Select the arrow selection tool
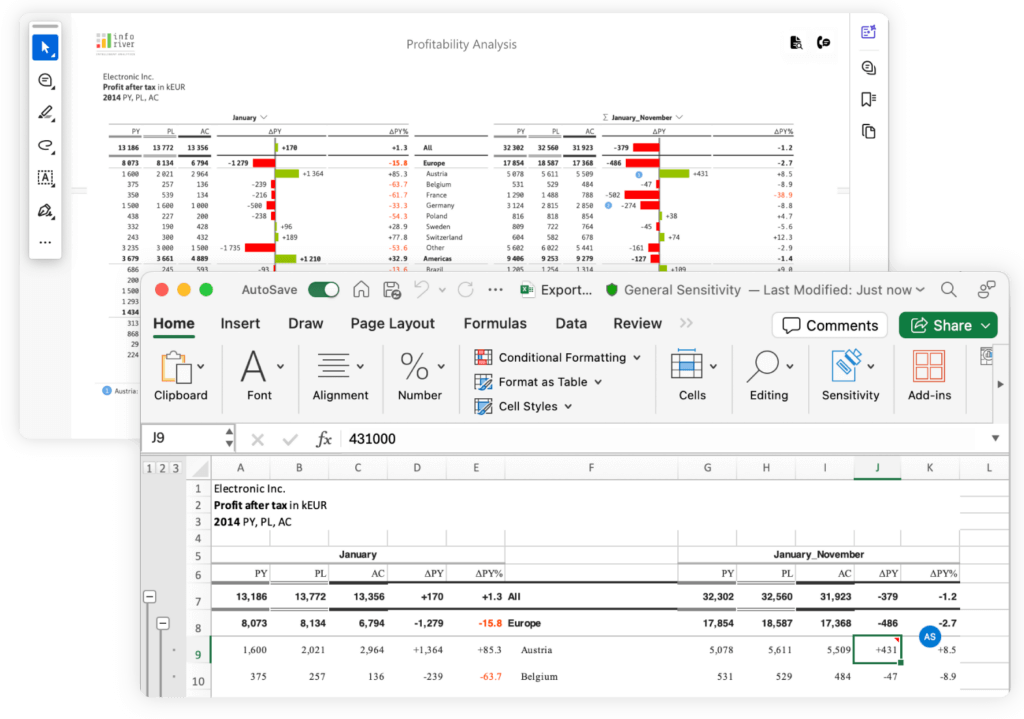The width and height of the screenshot is (1024, 719). click(45, 47)
